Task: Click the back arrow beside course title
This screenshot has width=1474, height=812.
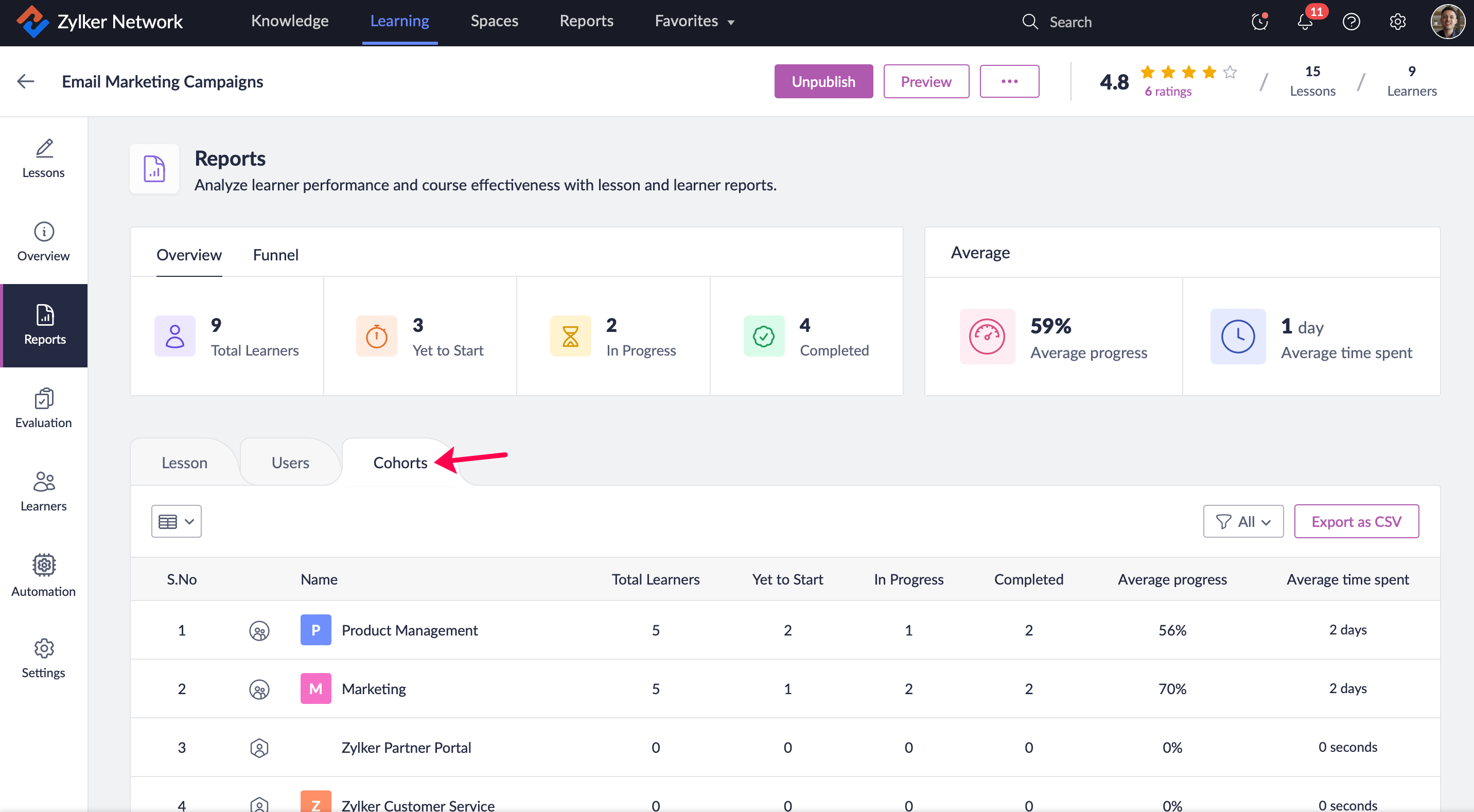Action: coord(26,81)
